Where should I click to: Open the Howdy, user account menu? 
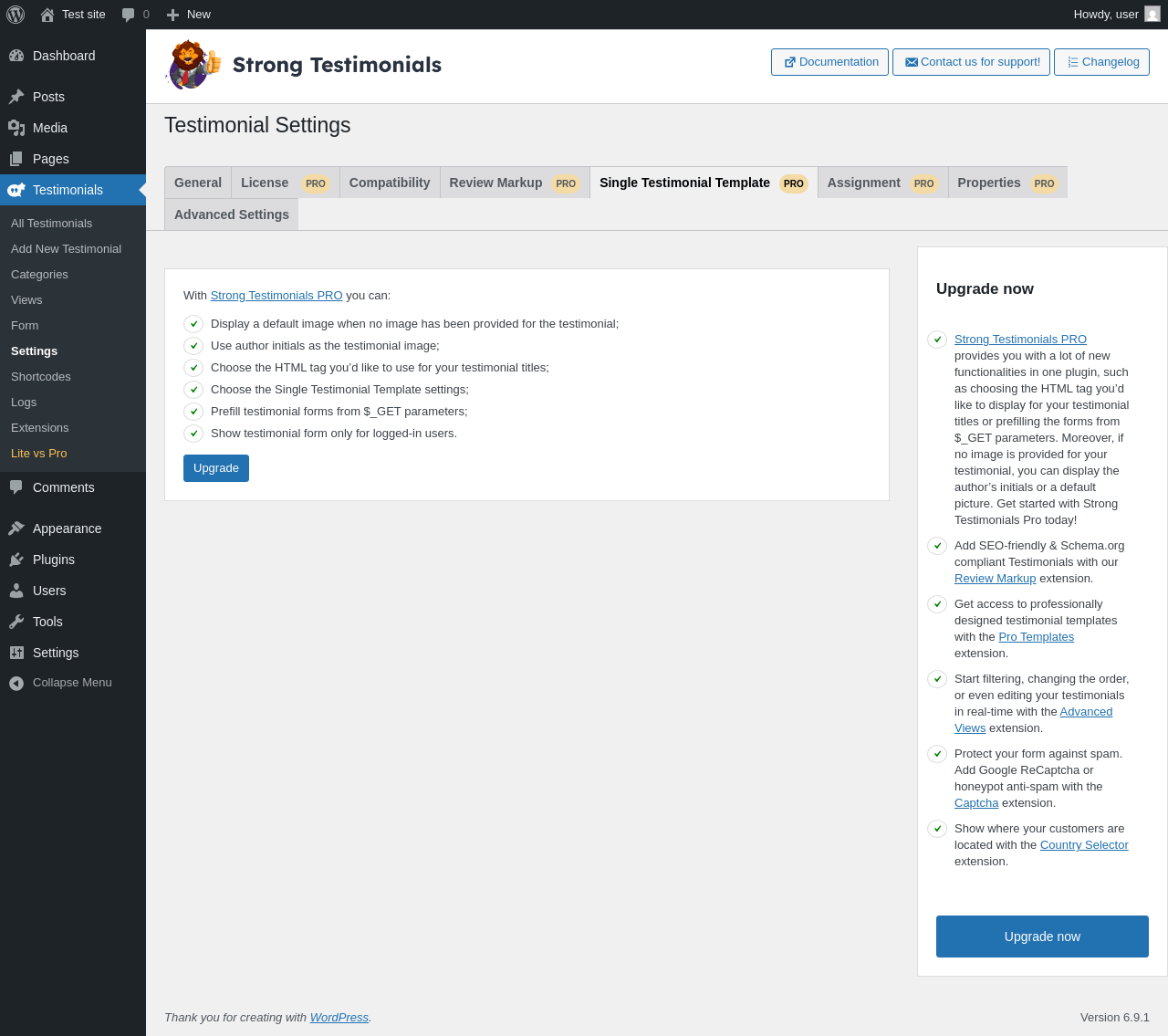click(1116, 15)
